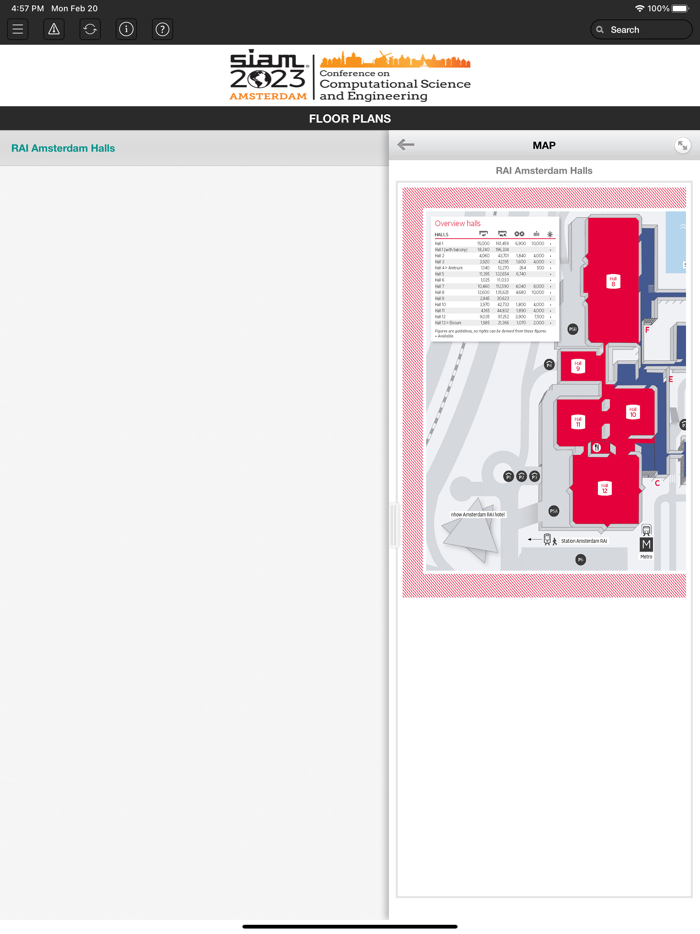
Task: Tap the SIAM 2023 Amsterdam conference banner
Action: pos(350,76)
